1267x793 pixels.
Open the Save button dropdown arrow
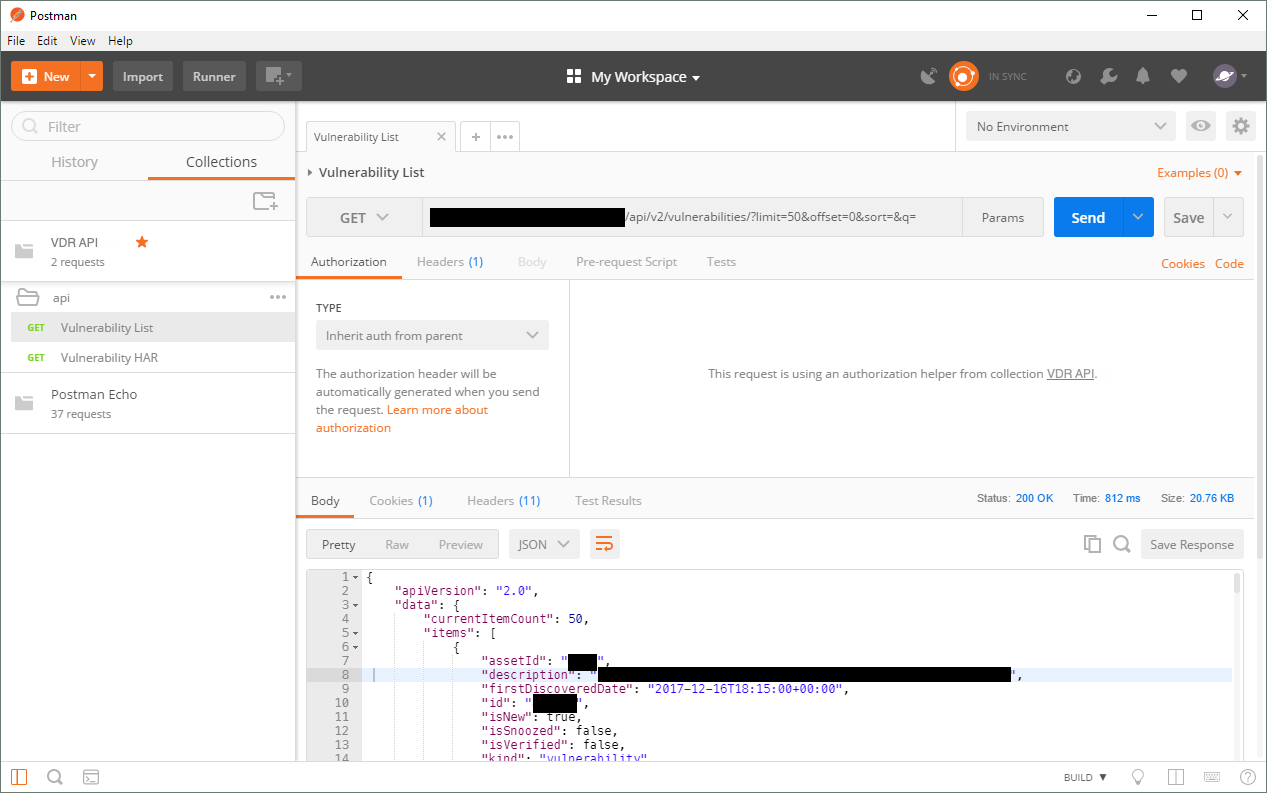click(x=1229, y=217)
